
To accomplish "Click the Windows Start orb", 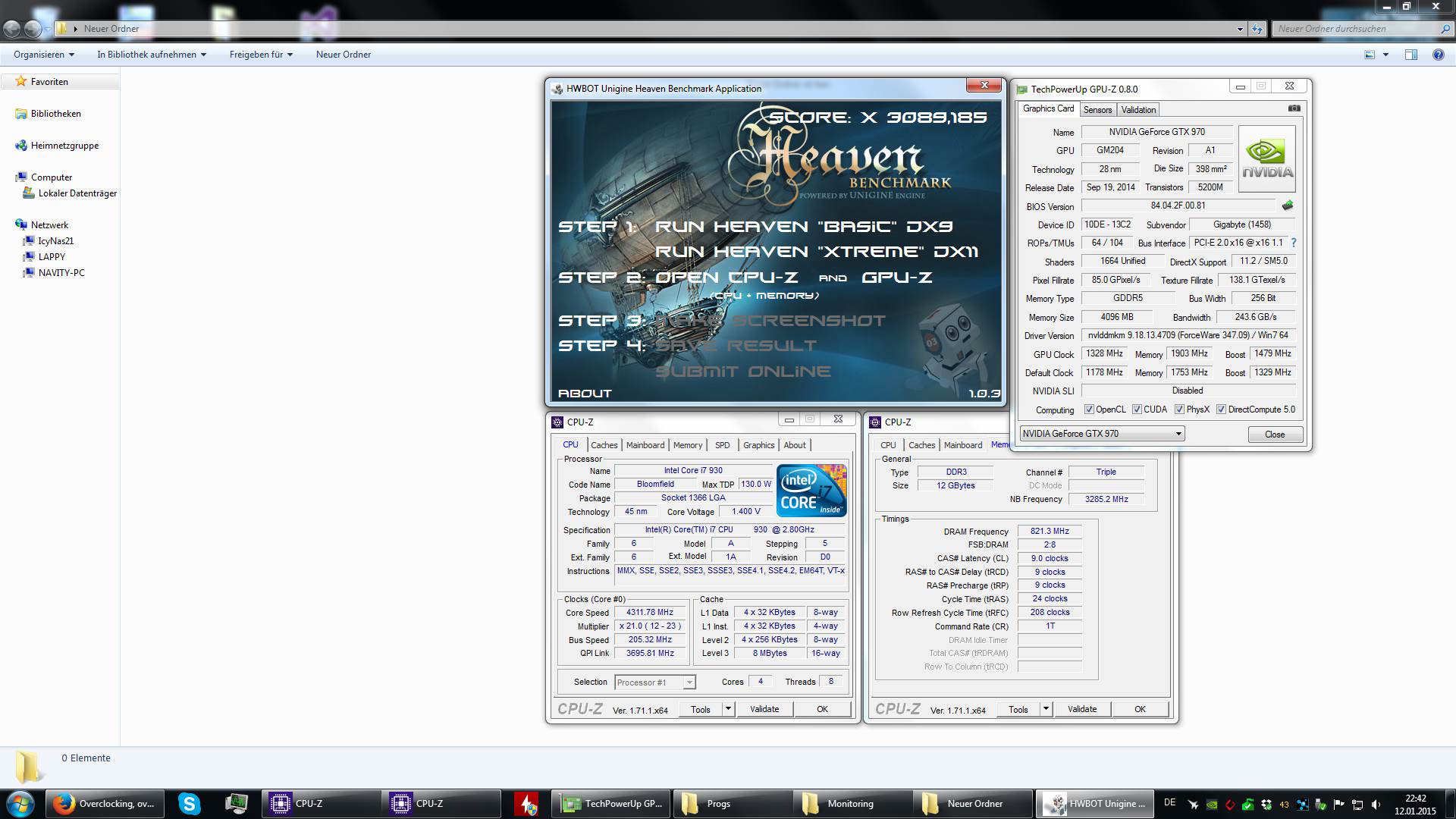I will click(x=20, y=803).
